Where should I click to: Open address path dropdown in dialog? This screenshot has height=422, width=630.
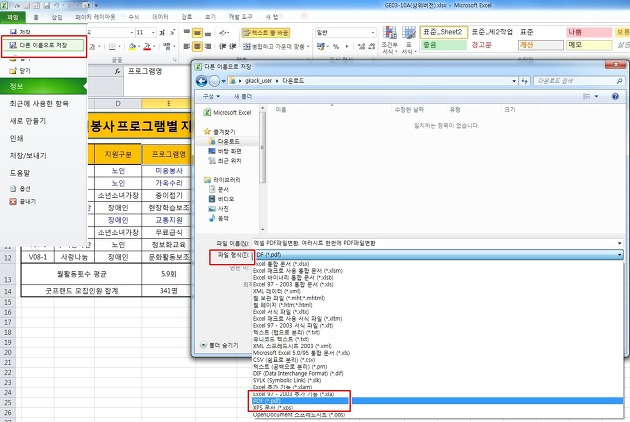[x=514, y=81]
